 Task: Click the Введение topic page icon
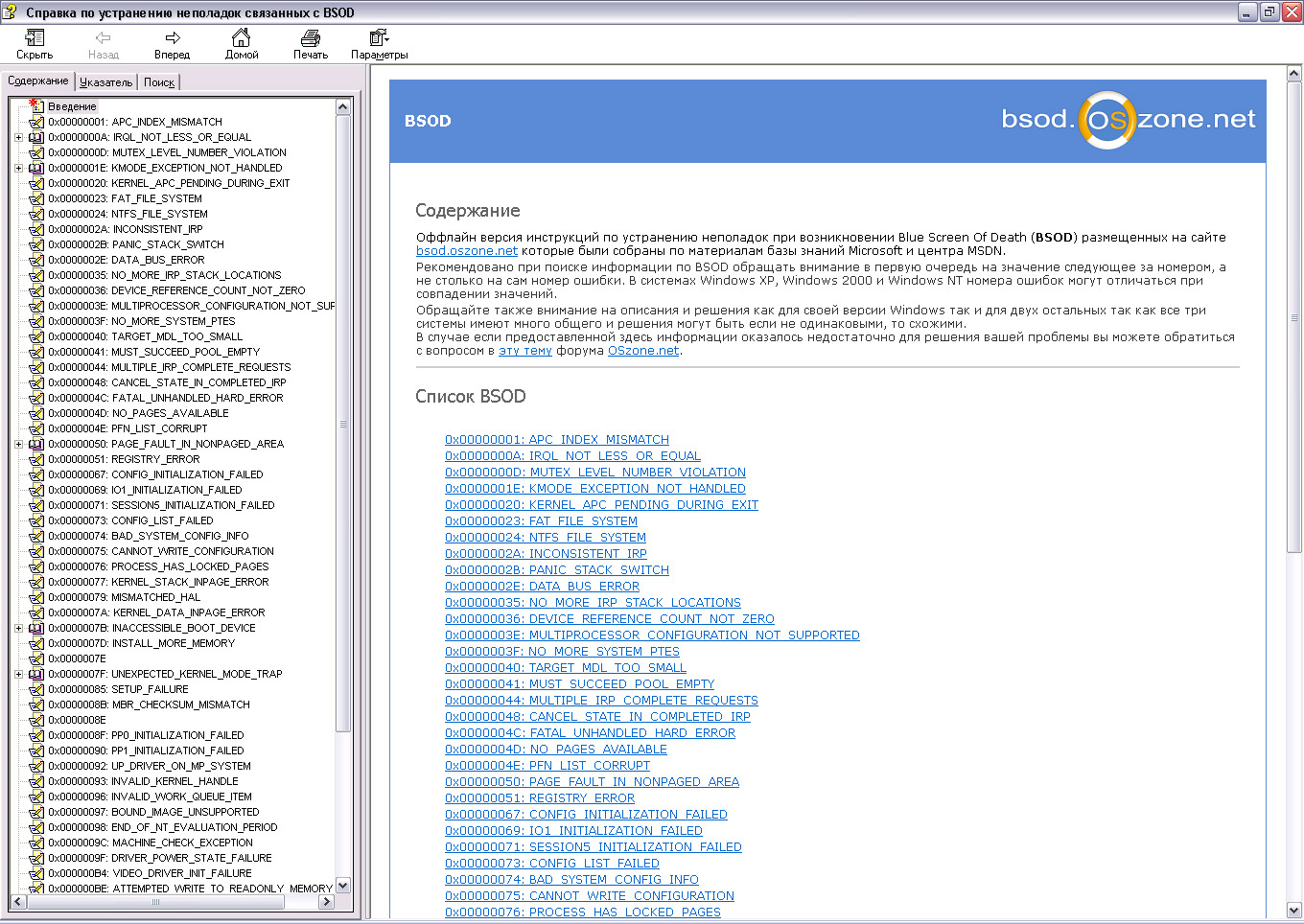pyautogui.click(x=36, y=105)
